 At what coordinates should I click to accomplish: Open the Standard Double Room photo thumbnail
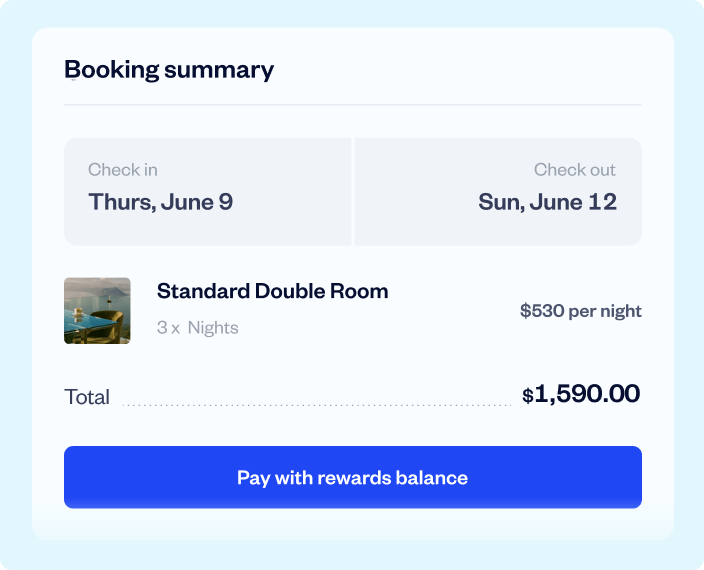pyautogui.click(x=97, y=311)
